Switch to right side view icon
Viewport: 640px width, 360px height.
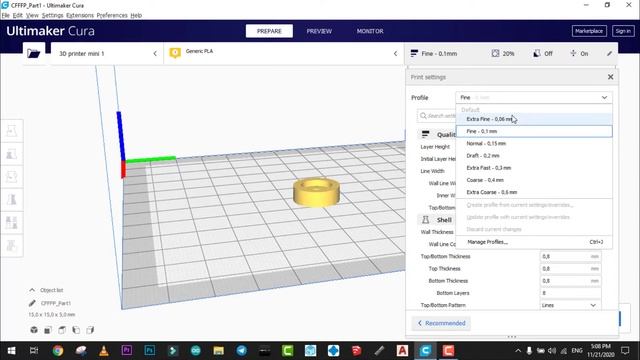[x=90, y=330]
